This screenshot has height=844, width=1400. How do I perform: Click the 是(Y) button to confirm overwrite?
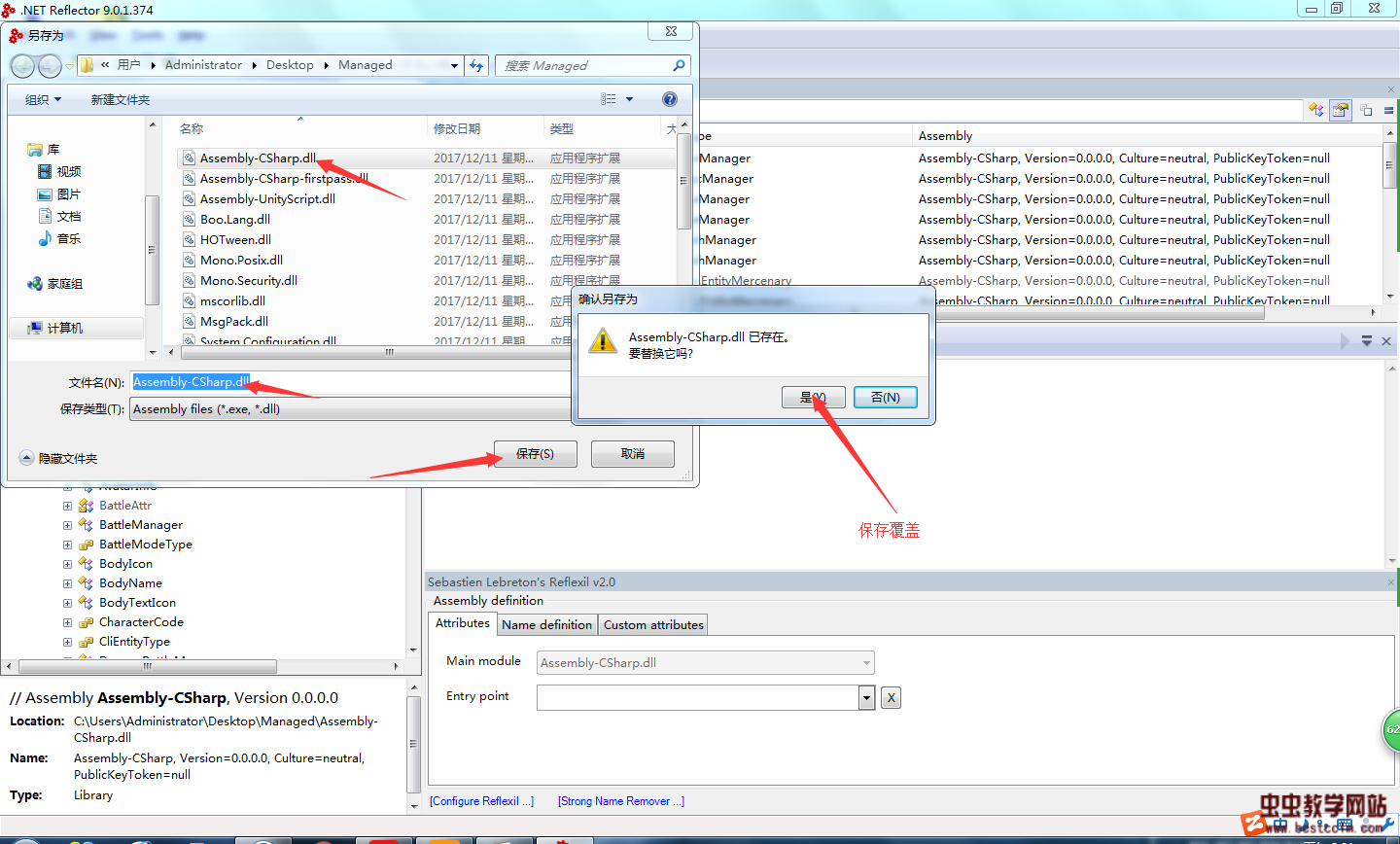(813, 397)
